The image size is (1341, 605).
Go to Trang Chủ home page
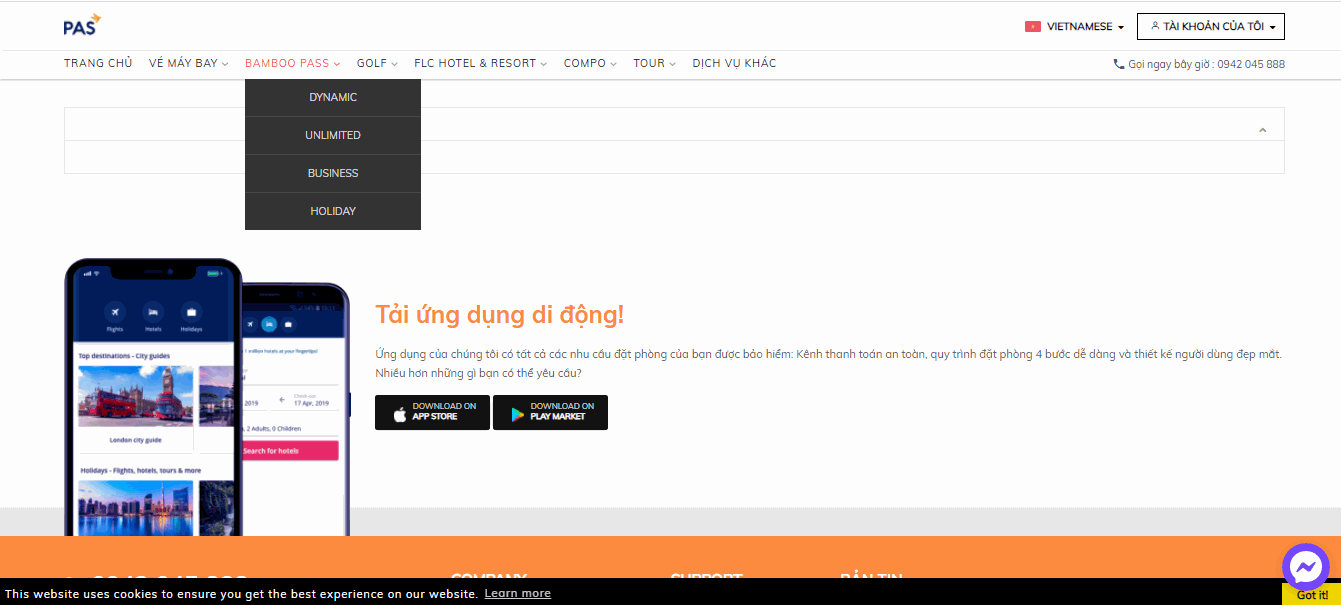pos(98,63)
